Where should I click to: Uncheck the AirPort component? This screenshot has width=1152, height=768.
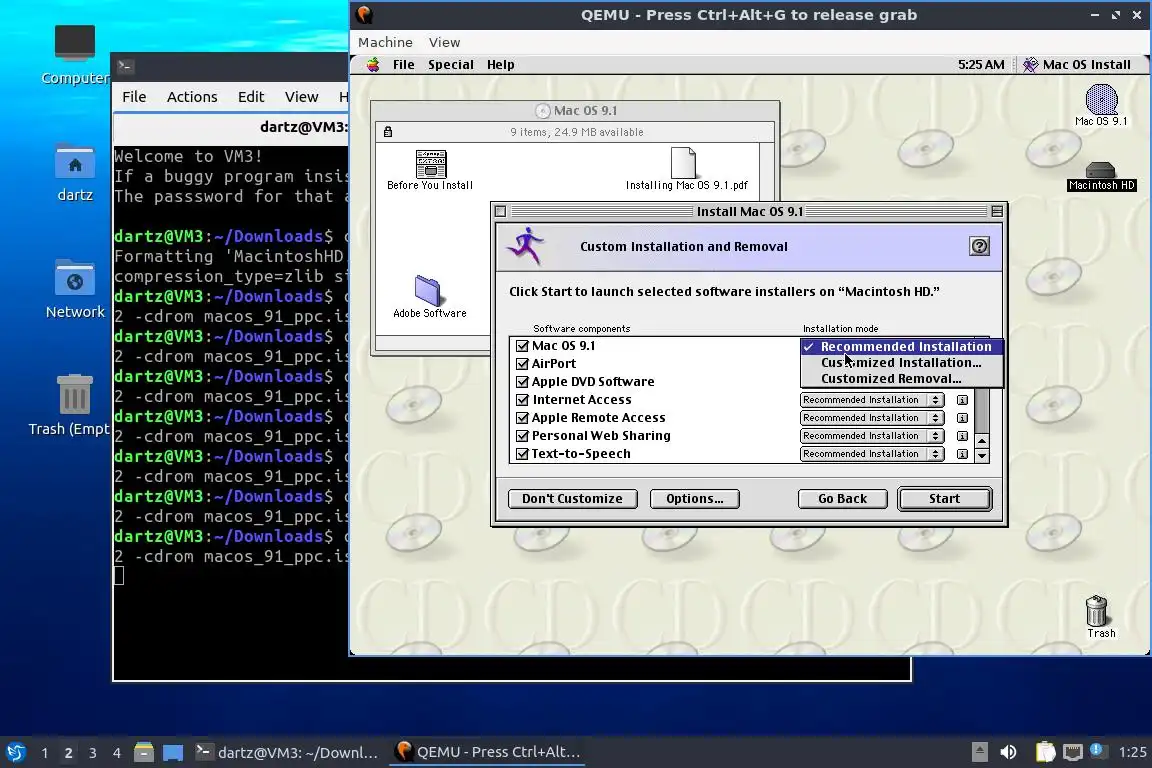pos(522,364)
